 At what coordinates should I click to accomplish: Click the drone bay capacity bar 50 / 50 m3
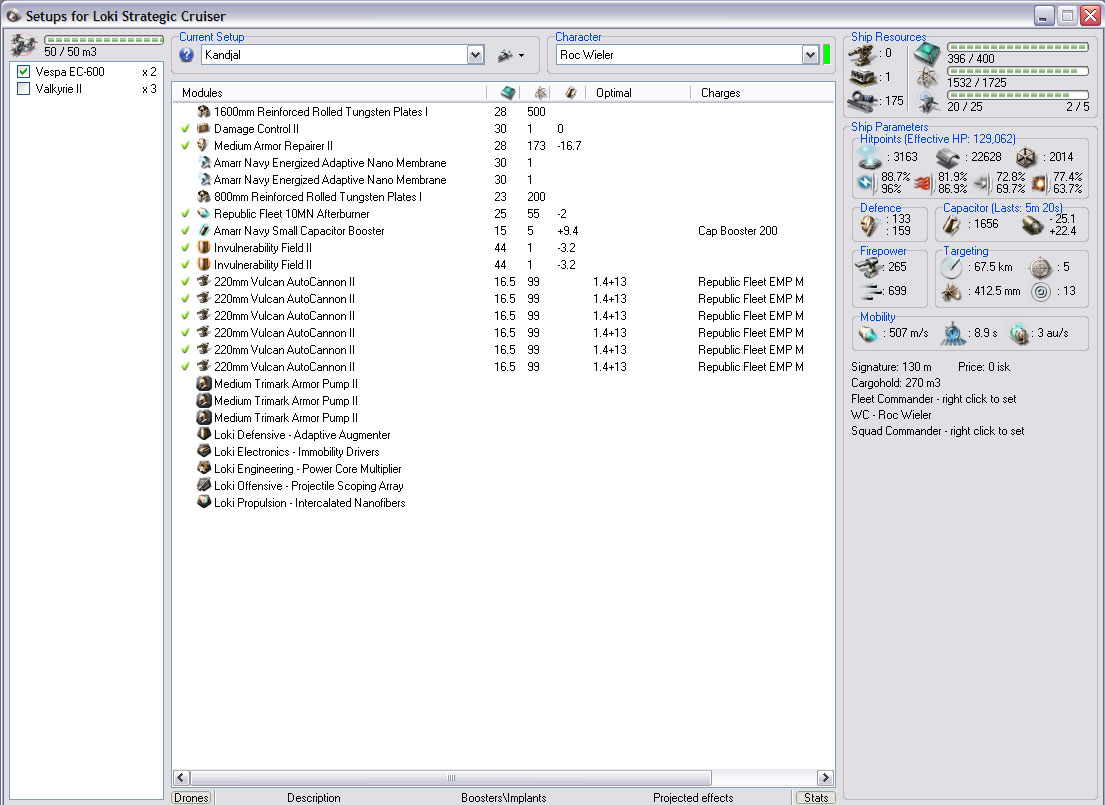[x=104, y=40]
